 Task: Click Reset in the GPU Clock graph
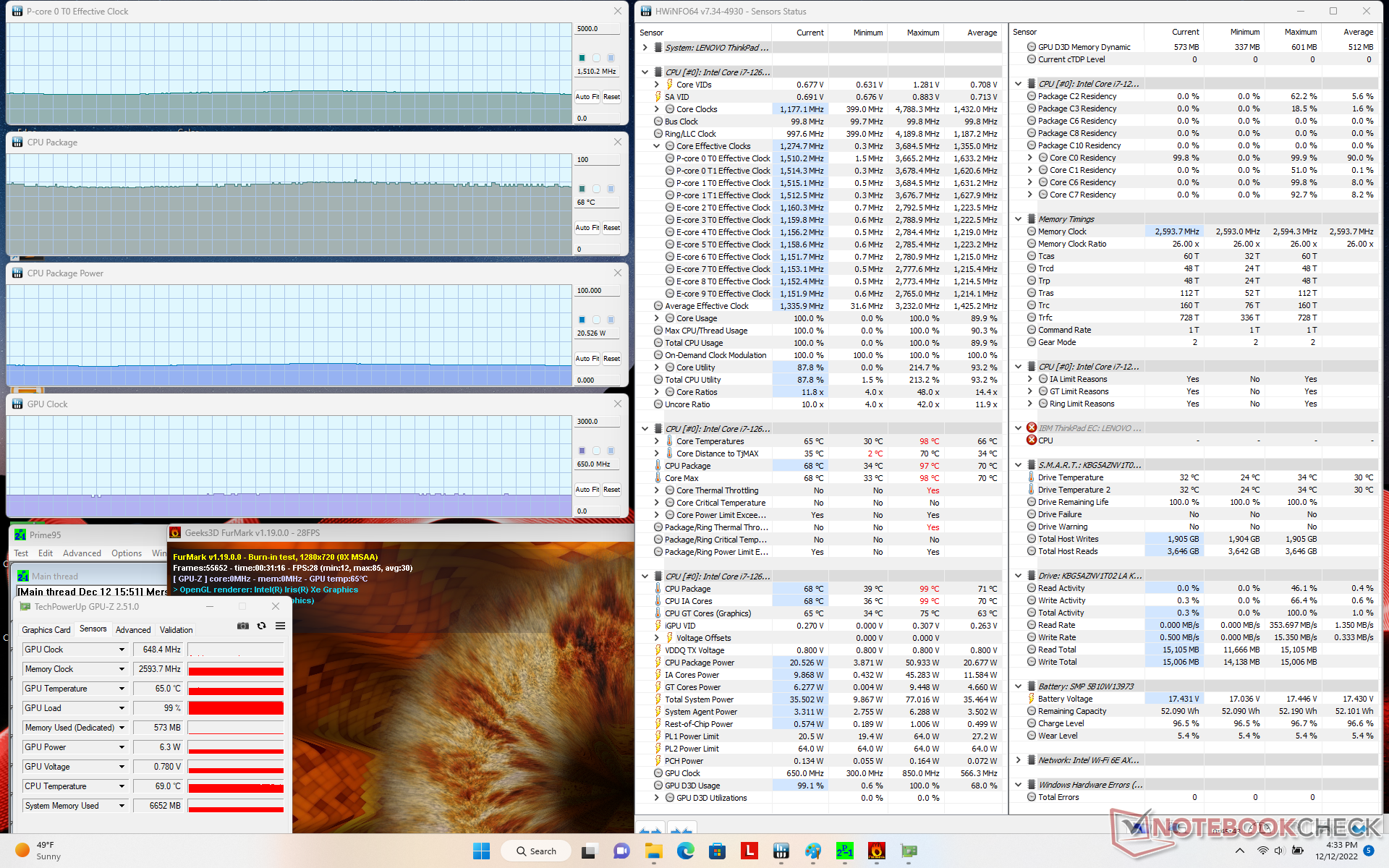pyautogui.click(x=611, y=490)
